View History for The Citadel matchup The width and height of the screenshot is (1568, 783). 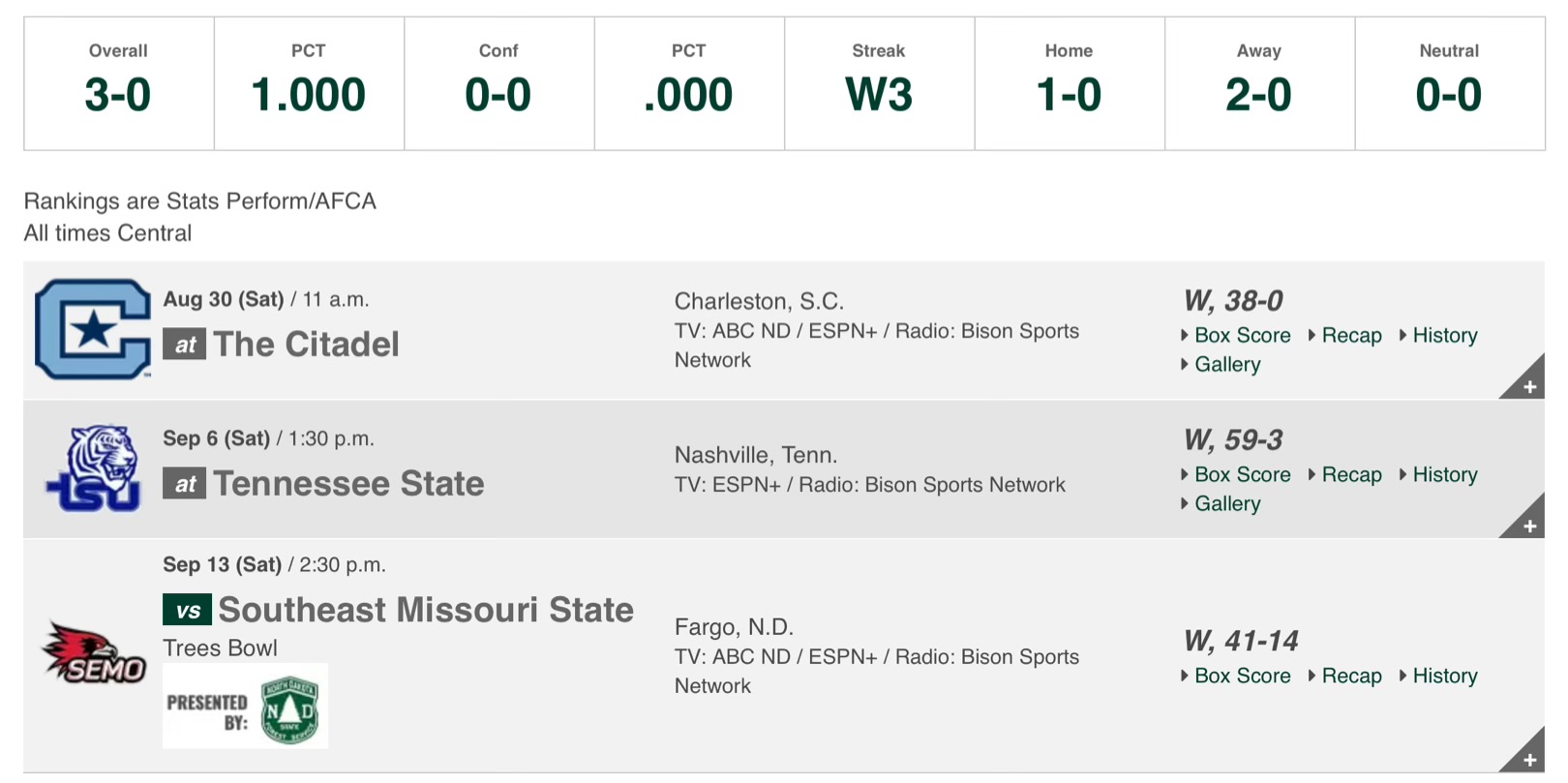coord(1444,336)
